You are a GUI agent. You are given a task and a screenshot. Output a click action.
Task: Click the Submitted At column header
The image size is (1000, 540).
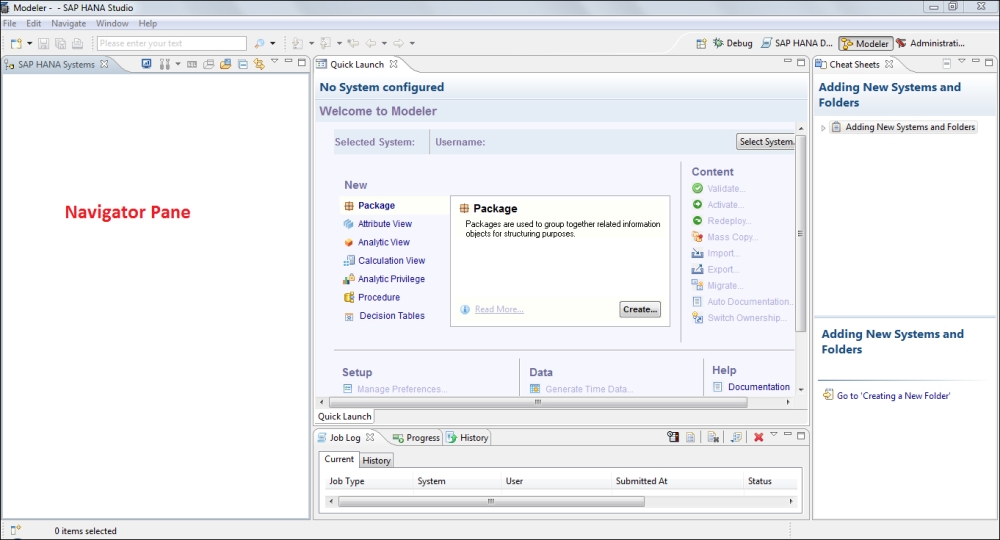click(642, 481)
